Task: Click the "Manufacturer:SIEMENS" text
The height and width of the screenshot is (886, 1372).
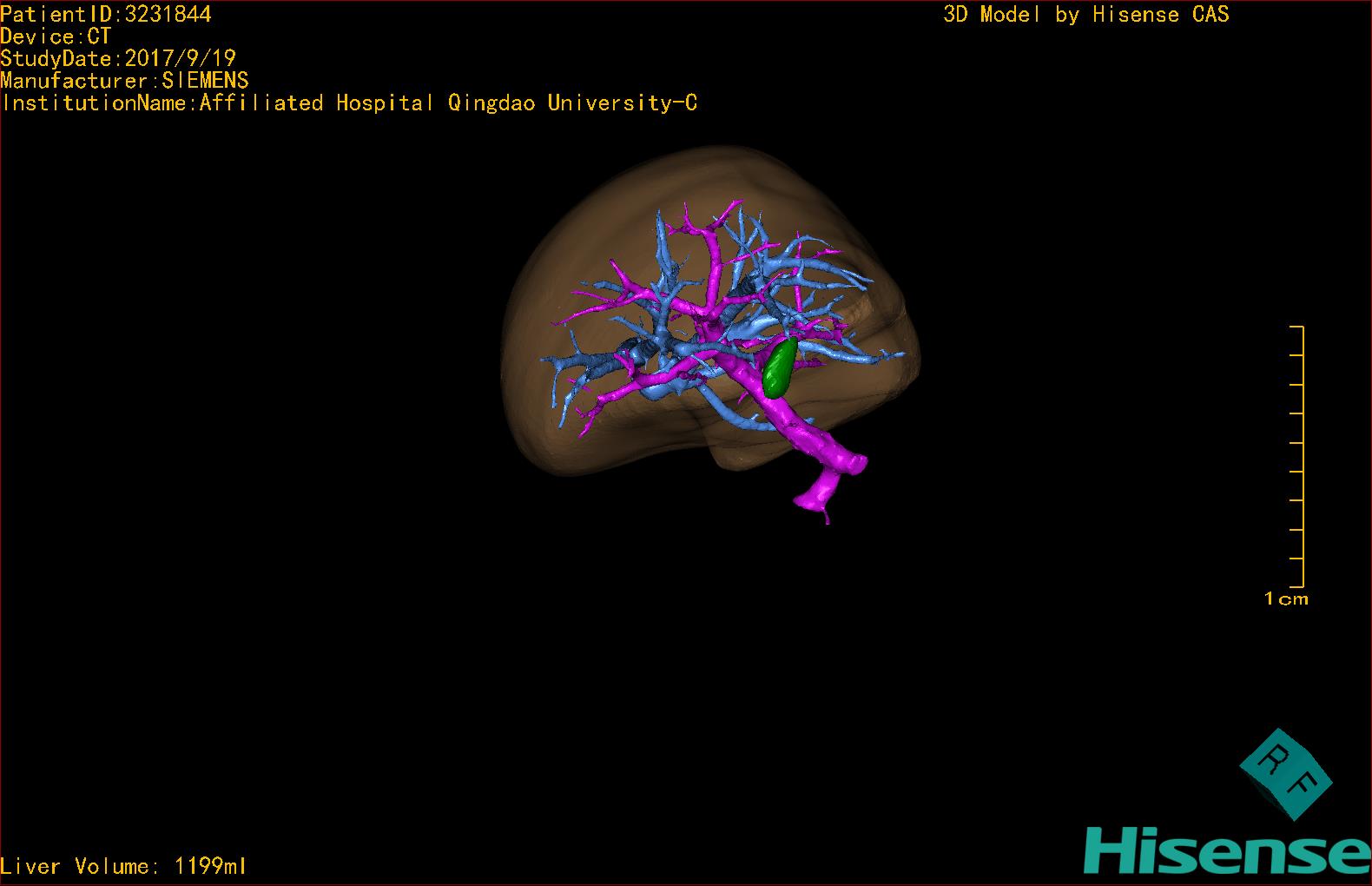Action: pyautogui.click(x=124, y=81)
